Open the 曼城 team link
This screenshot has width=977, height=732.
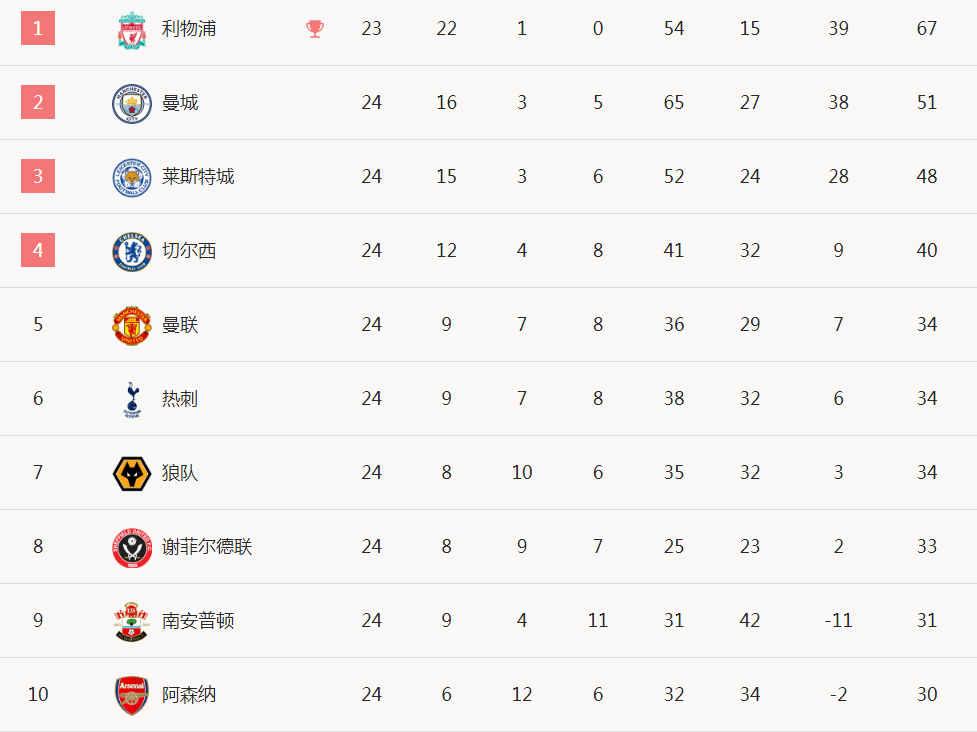[180, 103]
